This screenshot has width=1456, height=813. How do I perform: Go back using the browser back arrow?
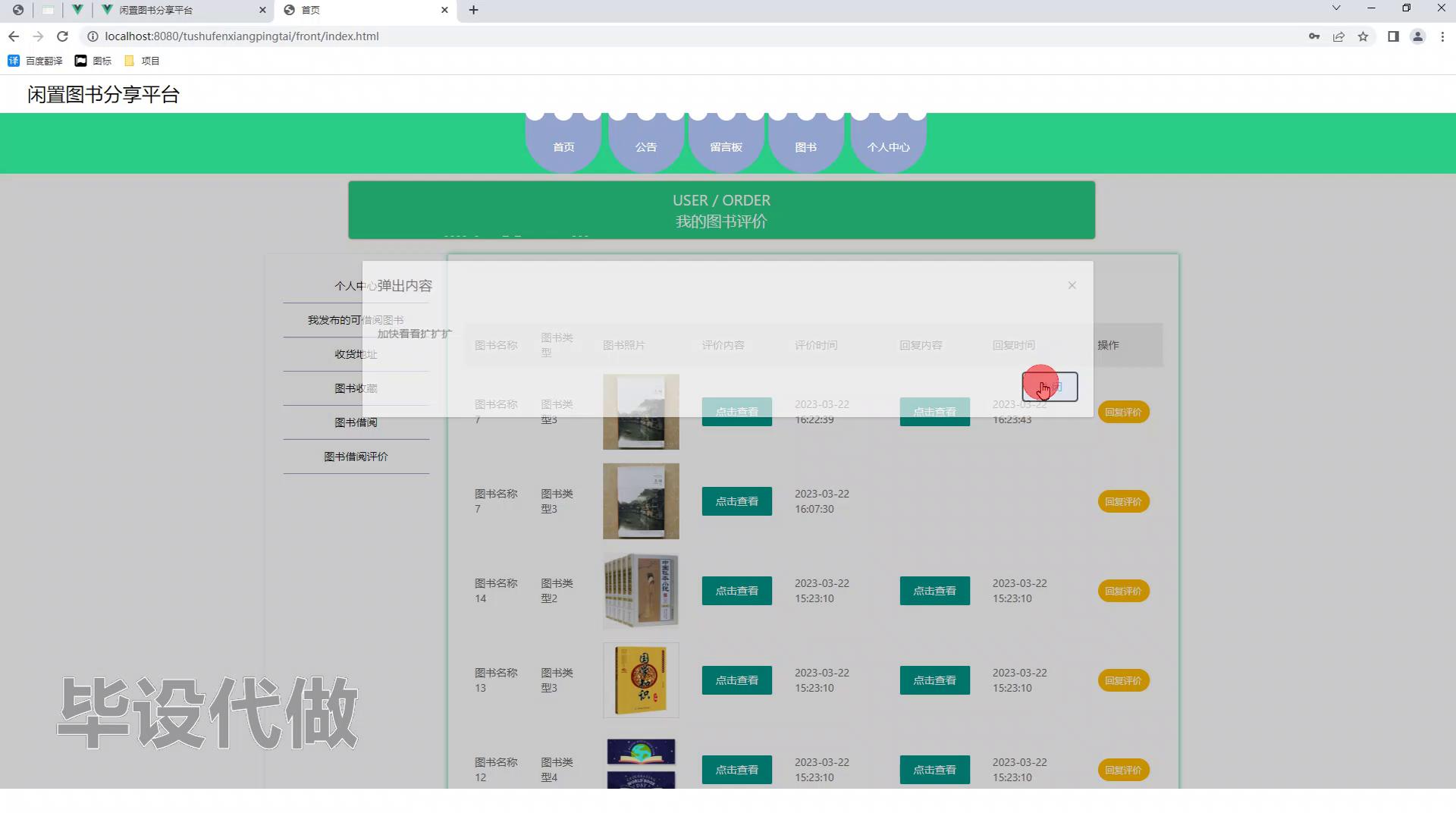[14, 36]
